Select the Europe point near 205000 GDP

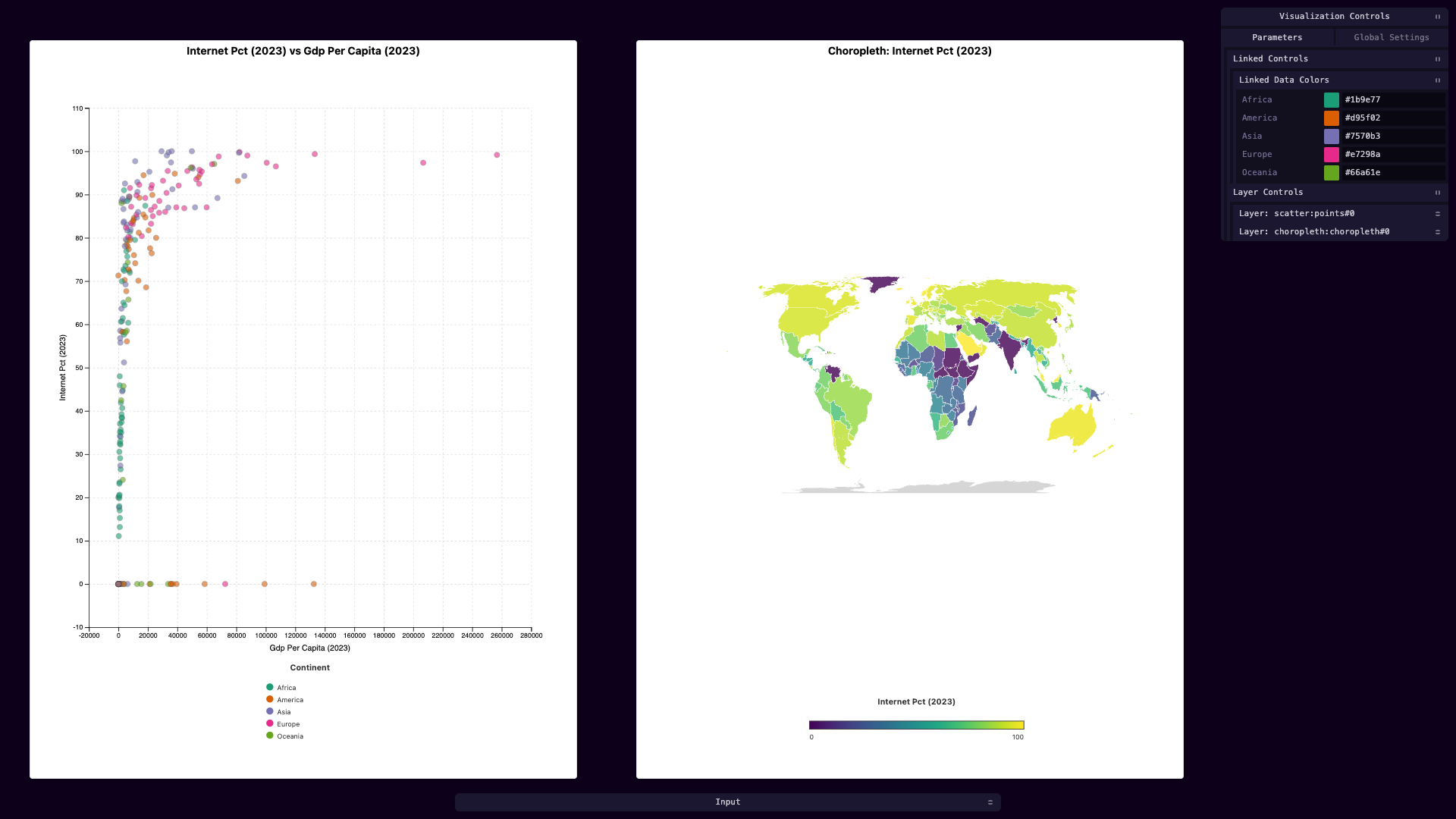[423, 163]
